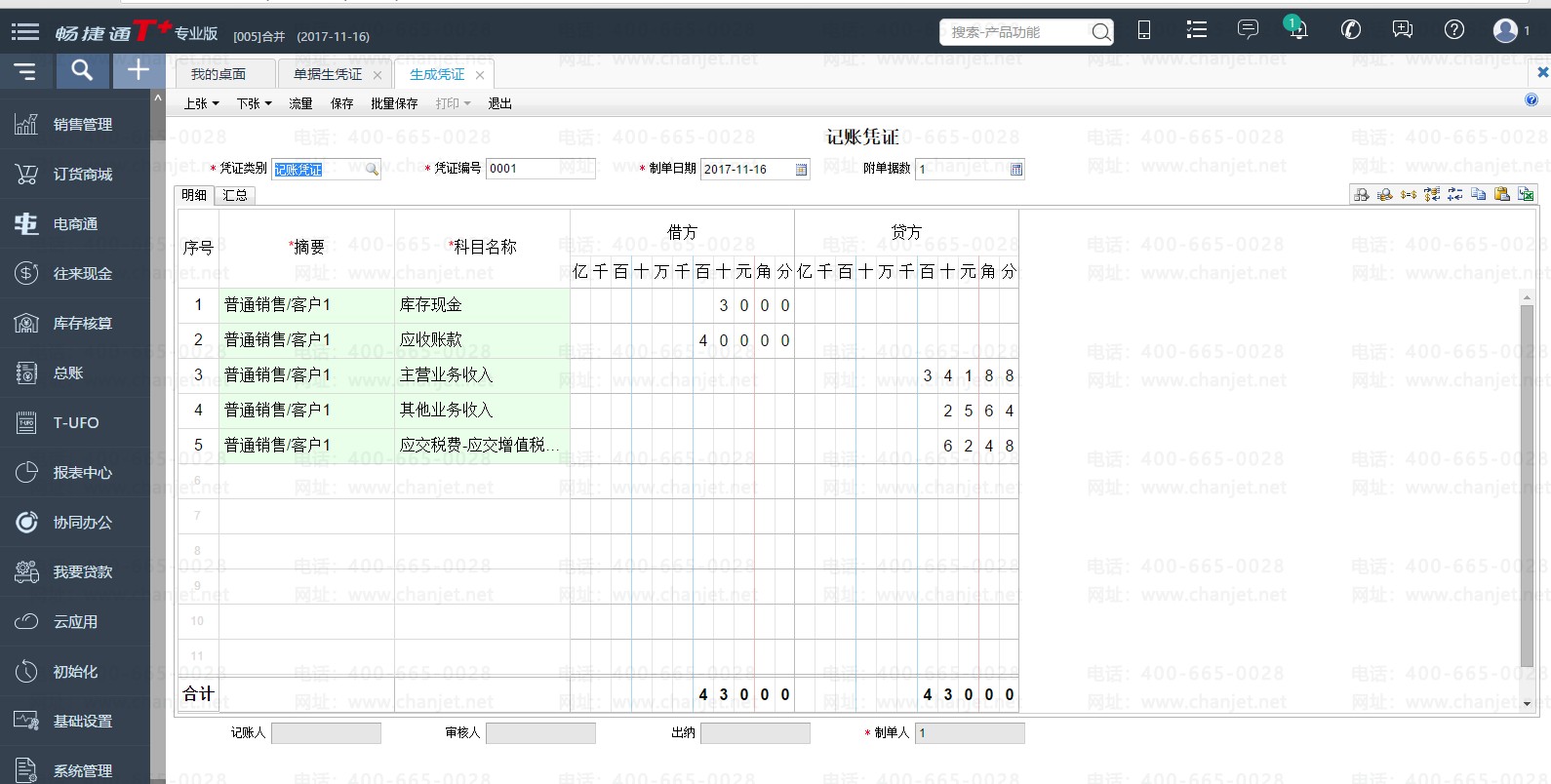Click the mobile phone icon in header

tap(1144, 30)
